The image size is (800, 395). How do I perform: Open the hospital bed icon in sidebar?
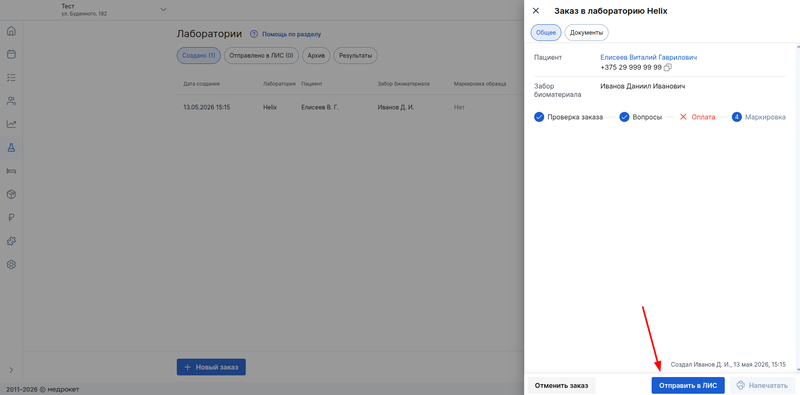pyautogui.click(x=11, y=171)
